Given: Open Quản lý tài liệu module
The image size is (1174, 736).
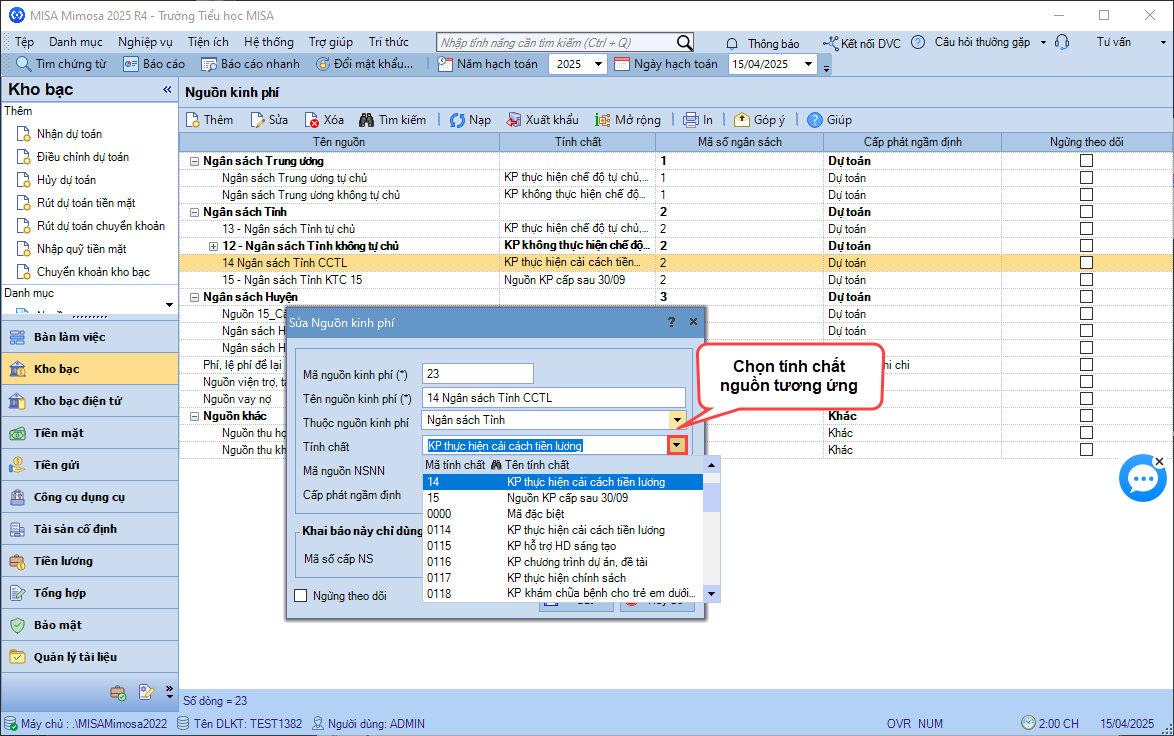Looking at the screenshot, I should click(x=90, y=657).
